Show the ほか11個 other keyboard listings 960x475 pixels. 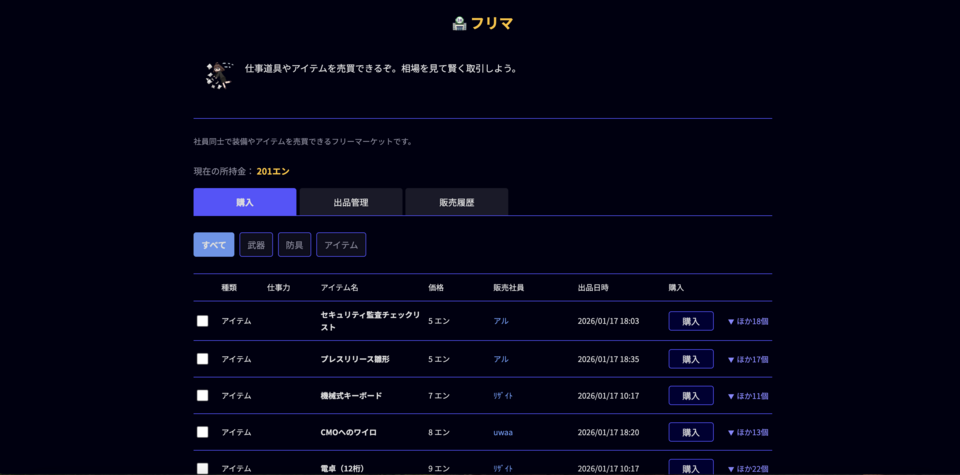pos(748,396)
